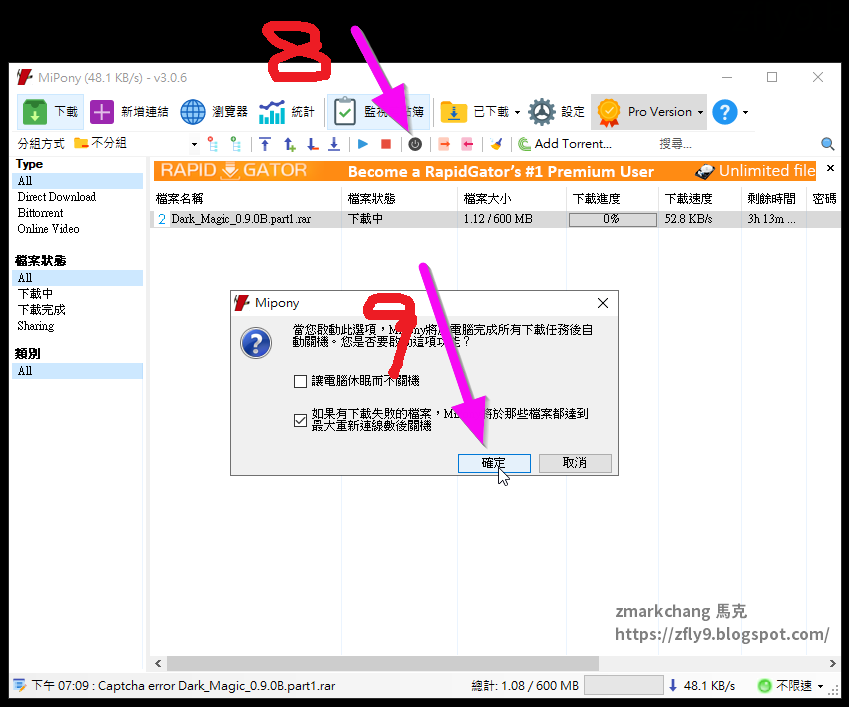Viewport: 849px width, 707px height.
Task: Open the 已下載 downloaded folder
Action: click(x=475, y=112)
